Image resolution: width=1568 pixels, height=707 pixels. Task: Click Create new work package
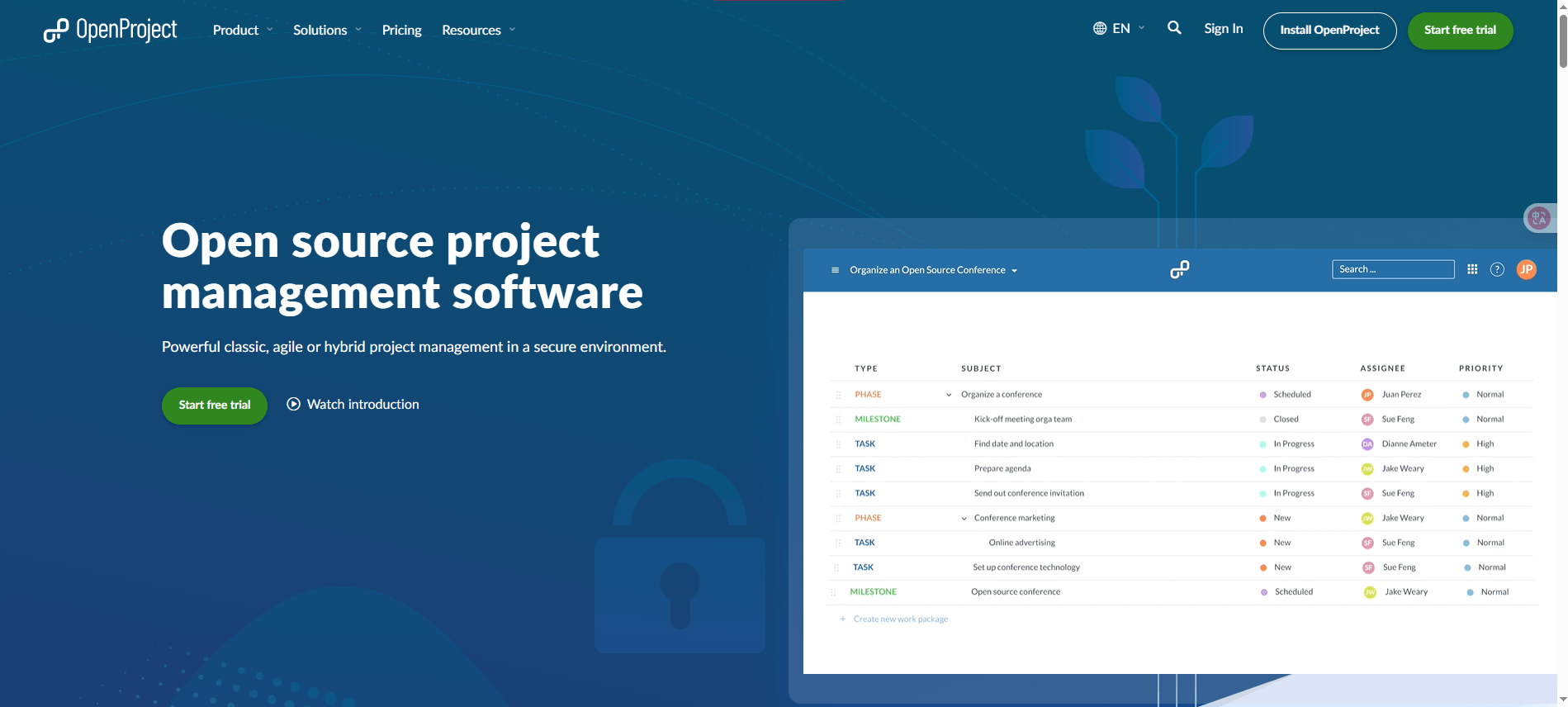click(900, 619)
